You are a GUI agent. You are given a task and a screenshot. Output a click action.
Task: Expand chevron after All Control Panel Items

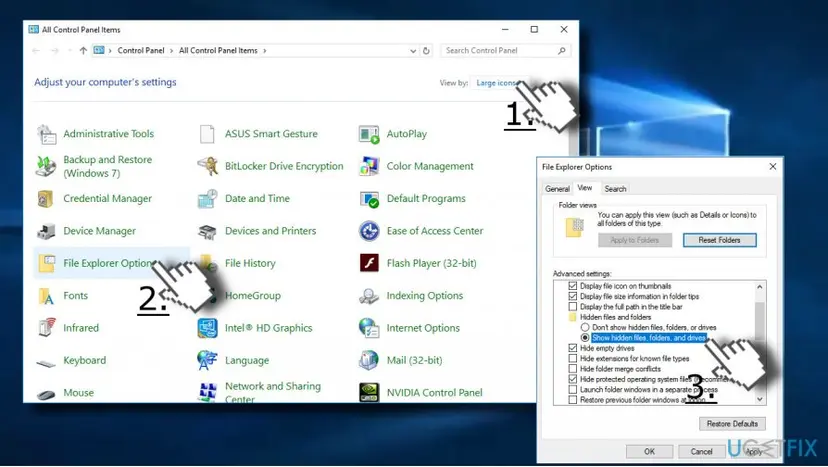(265, 51)
